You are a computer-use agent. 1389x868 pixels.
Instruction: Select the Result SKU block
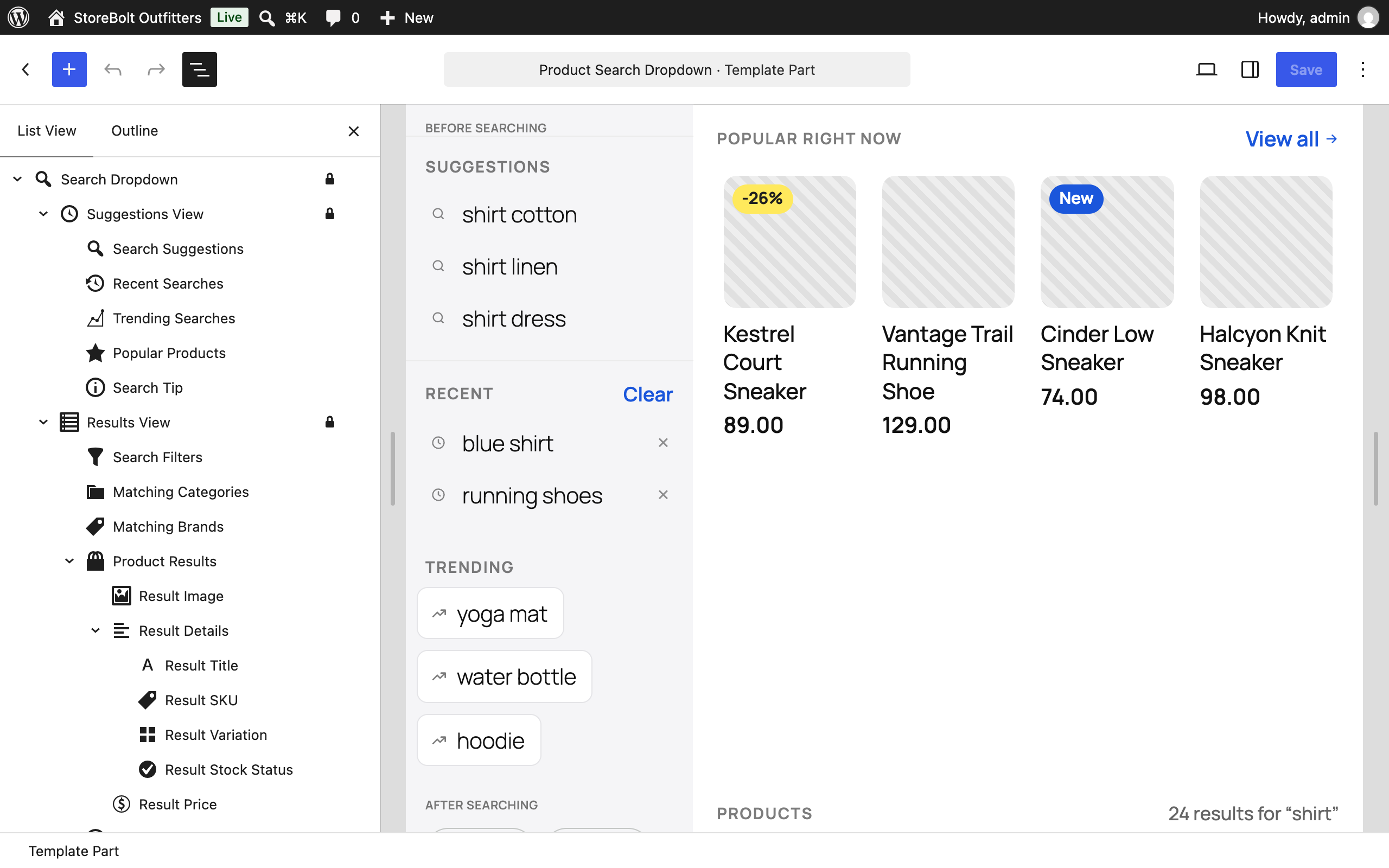tap(189, 700)
